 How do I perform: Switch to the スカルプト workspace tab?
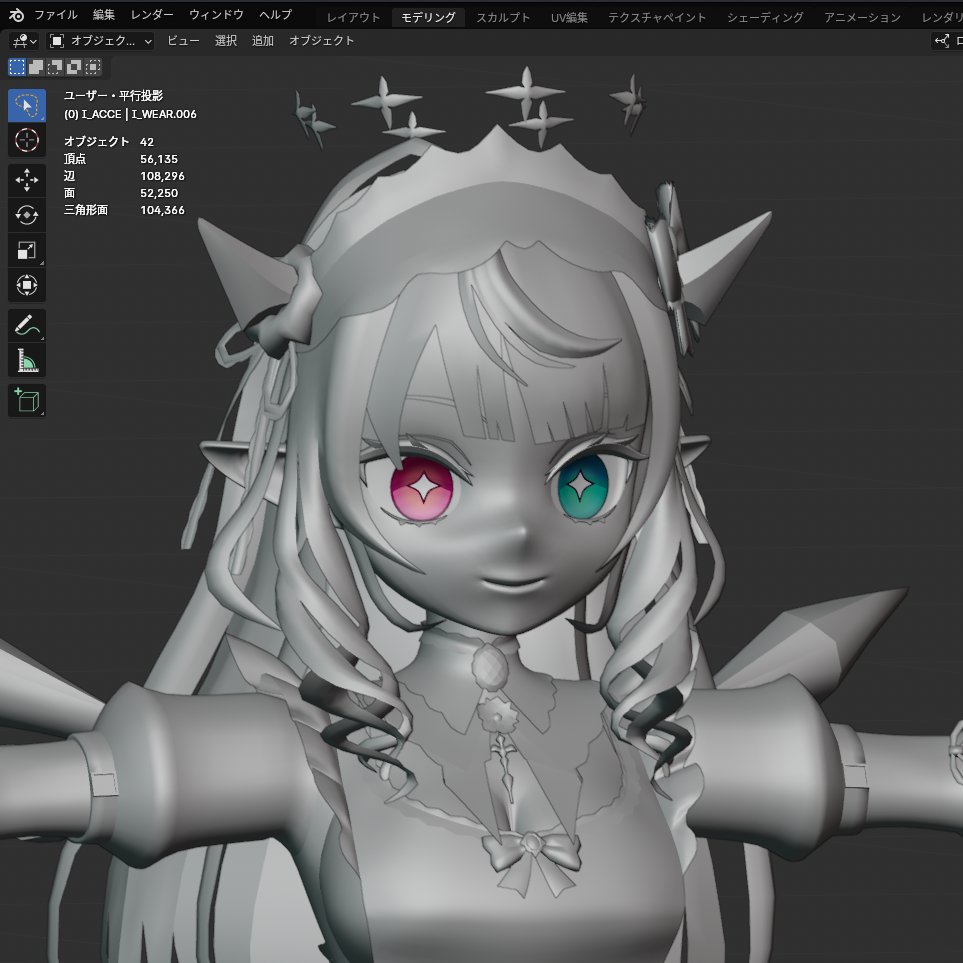503,18
